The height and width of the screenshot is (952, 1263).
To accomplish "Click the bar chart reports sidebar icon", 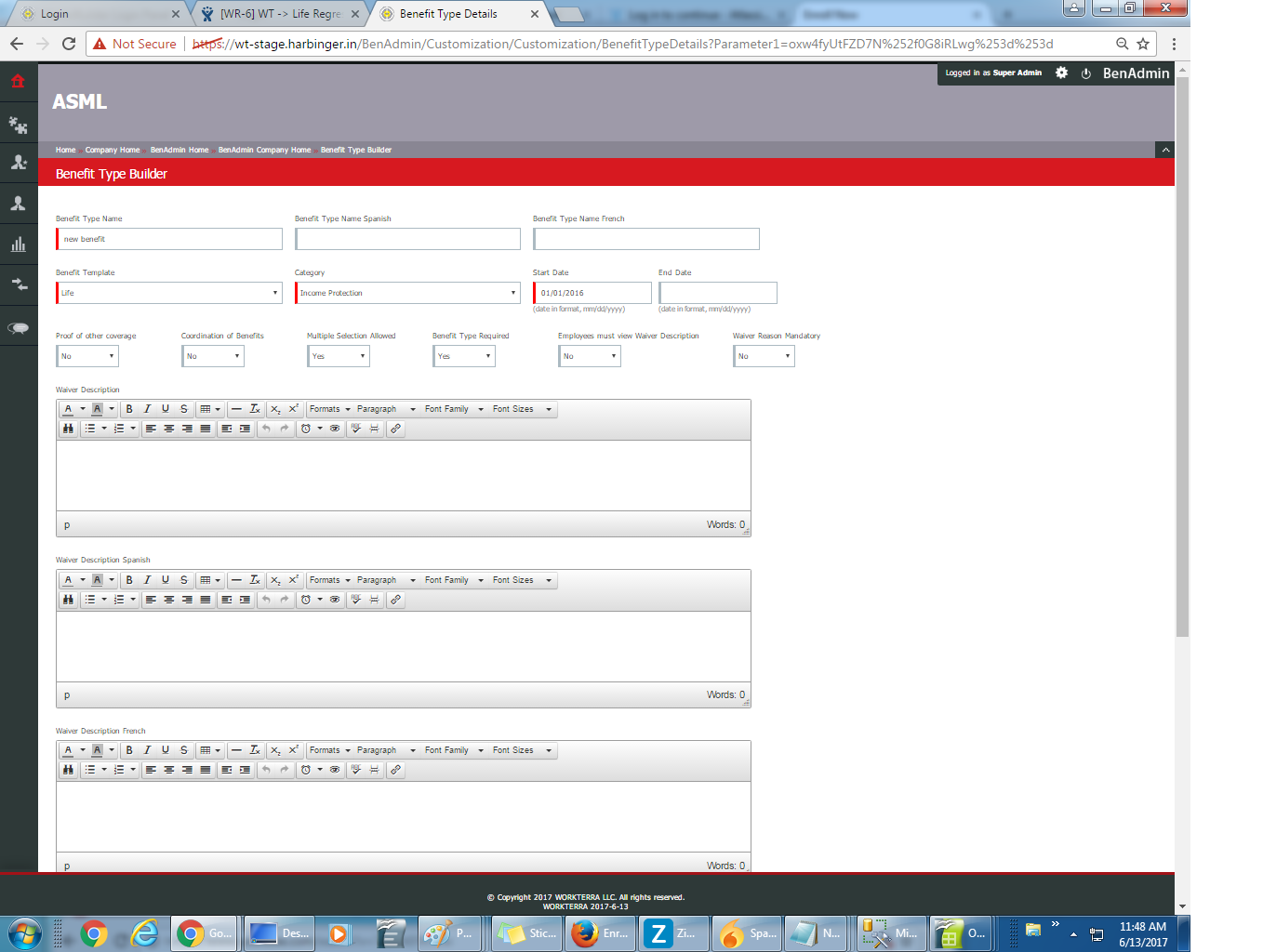I will click(x=18, y=245).
